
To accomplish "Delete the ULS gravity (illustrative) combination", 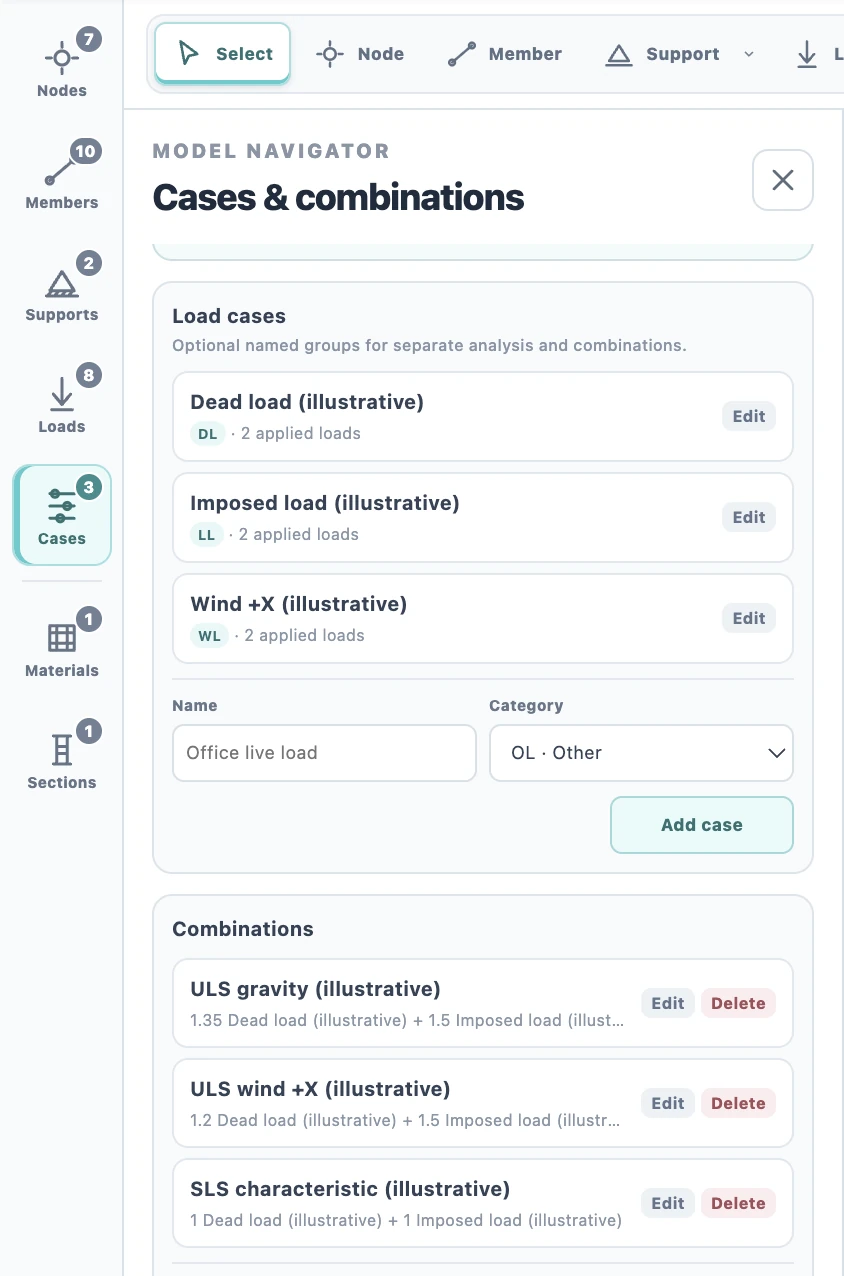I will click(738, 1003).
